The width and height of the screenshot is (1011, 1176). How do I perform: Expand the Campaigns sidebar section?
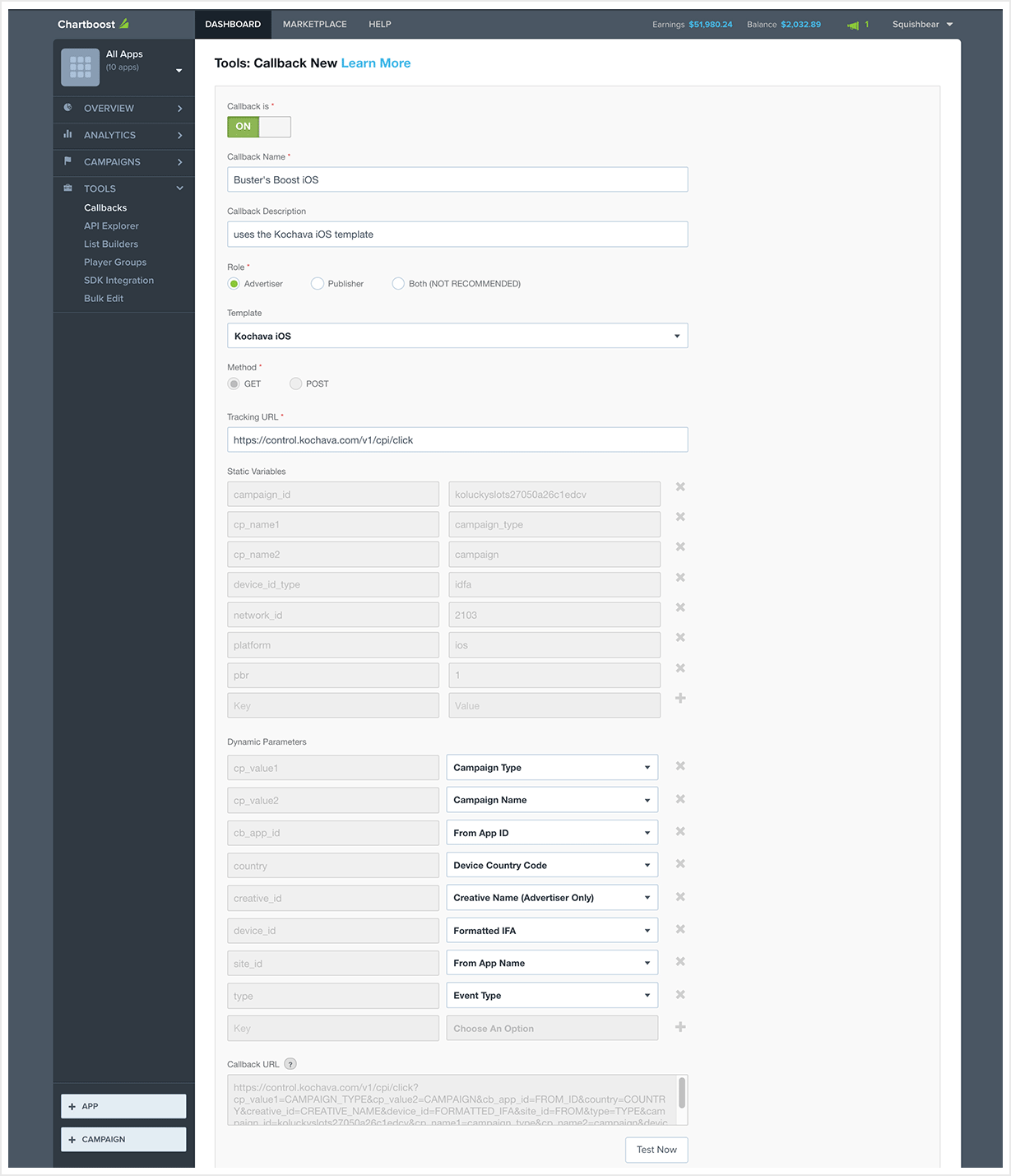pos(180,162)
